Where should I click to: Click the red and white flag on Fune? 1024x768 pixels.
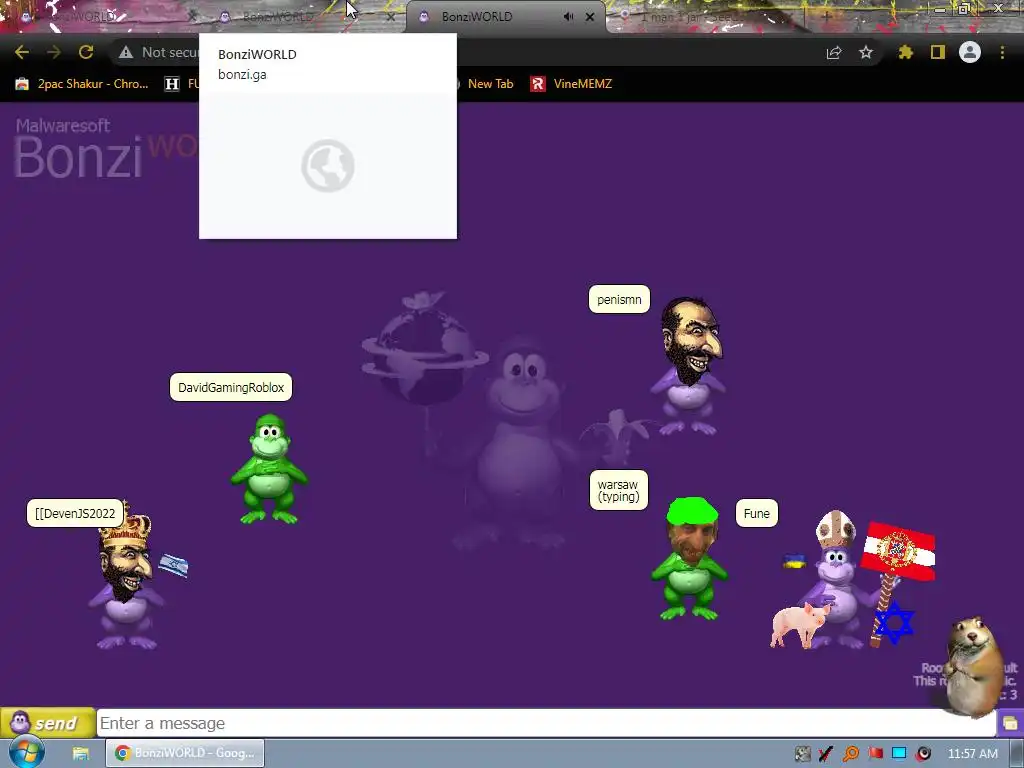click(898, 552)
